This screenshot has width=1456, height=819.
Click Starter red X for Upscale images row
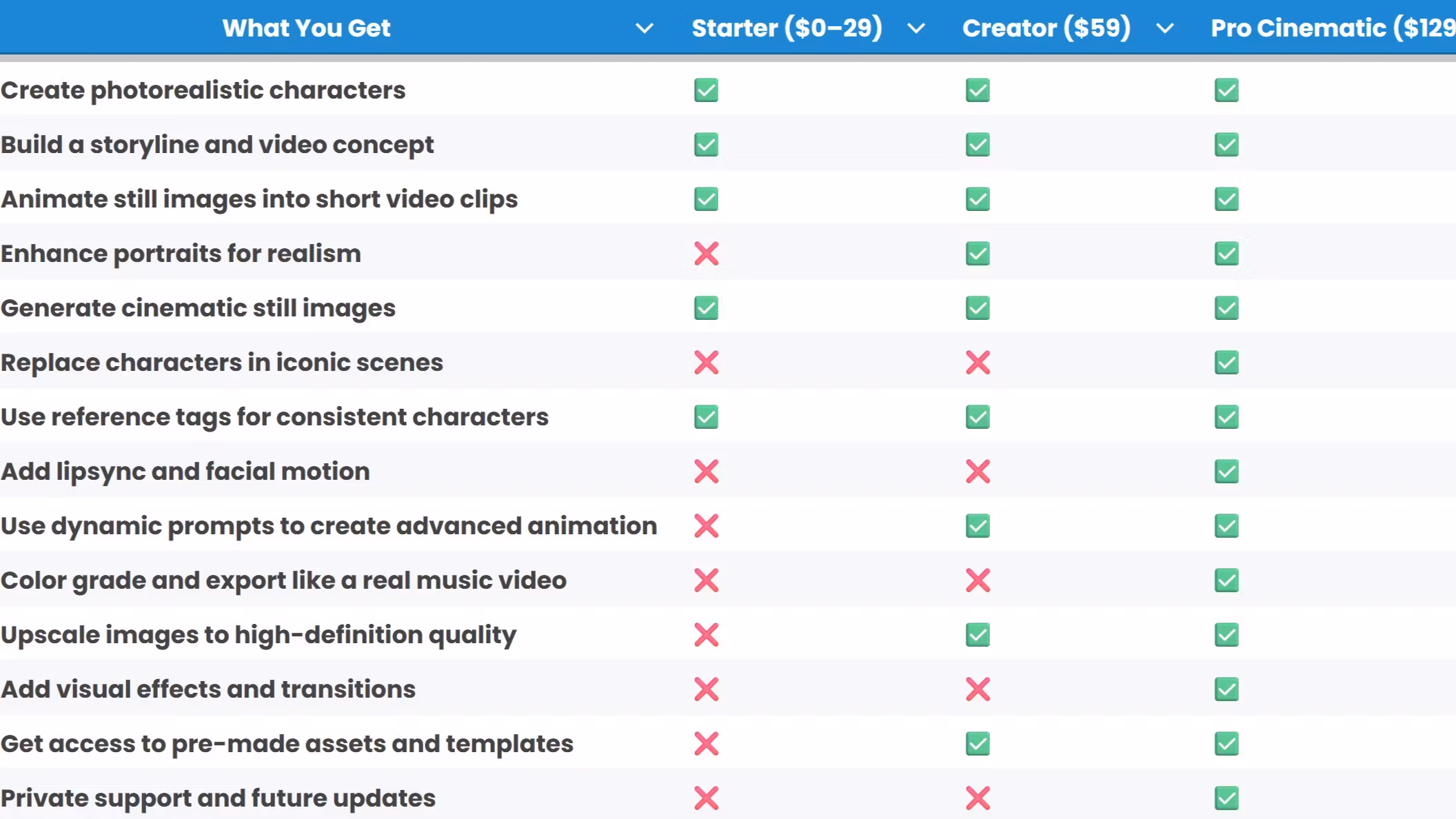(706, 635)
